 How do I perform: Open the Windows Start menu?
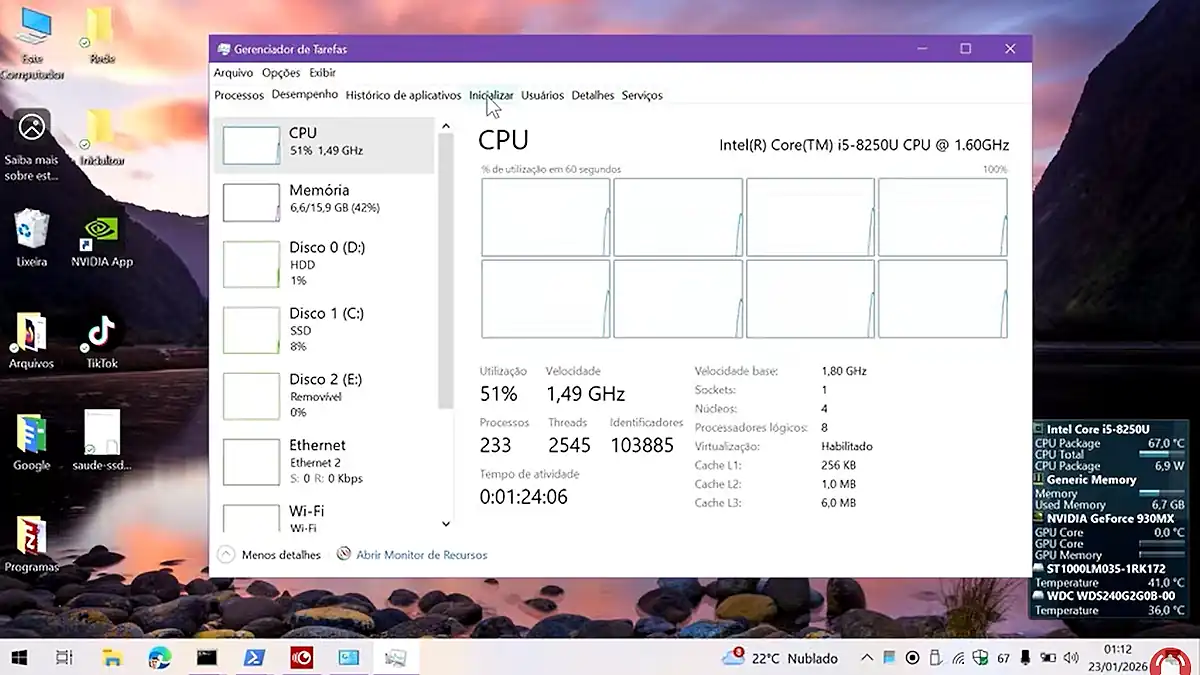click(x=18, y=657)
